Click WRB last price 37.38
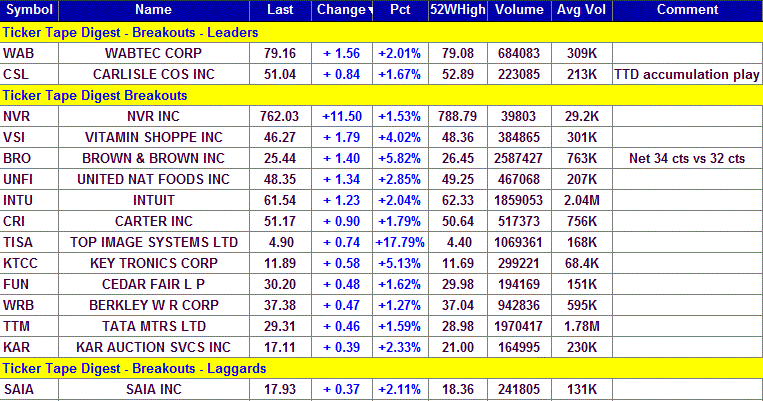This screenshot has width=763, height=401. (x=280, y=305)
